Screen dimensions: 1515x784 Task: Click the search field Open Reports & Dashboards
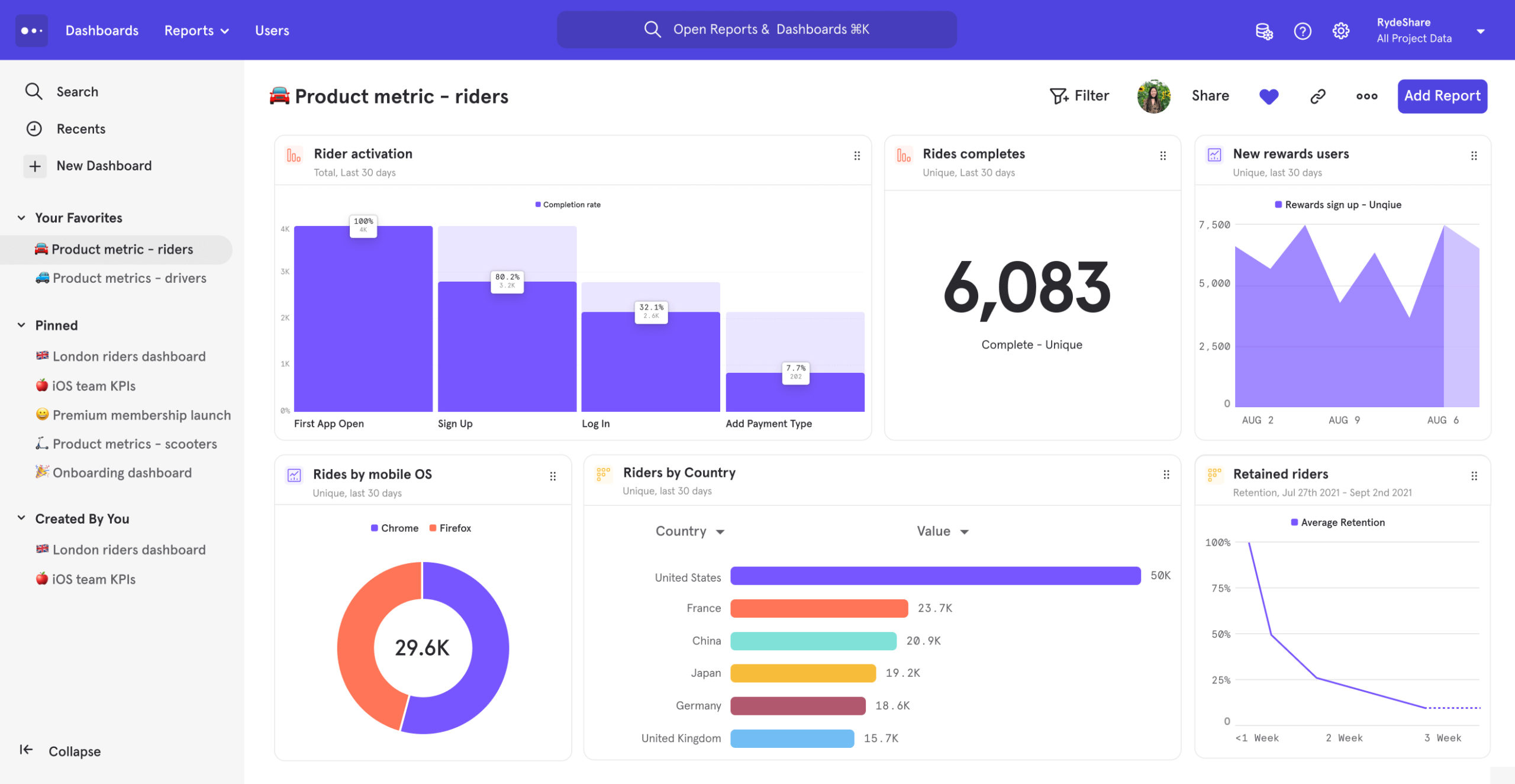click(x=756, y=28)
